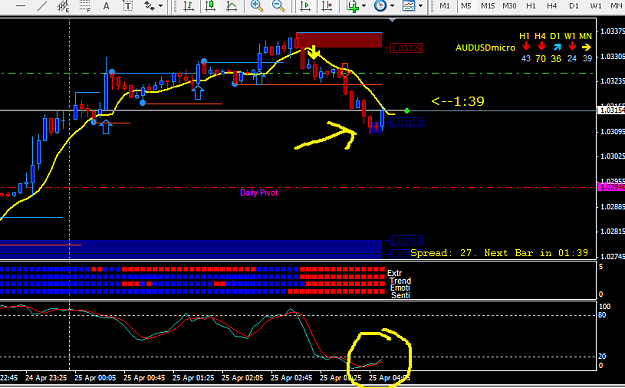
Task: Open the periods dropdown arrow
Action: point(392,6)
